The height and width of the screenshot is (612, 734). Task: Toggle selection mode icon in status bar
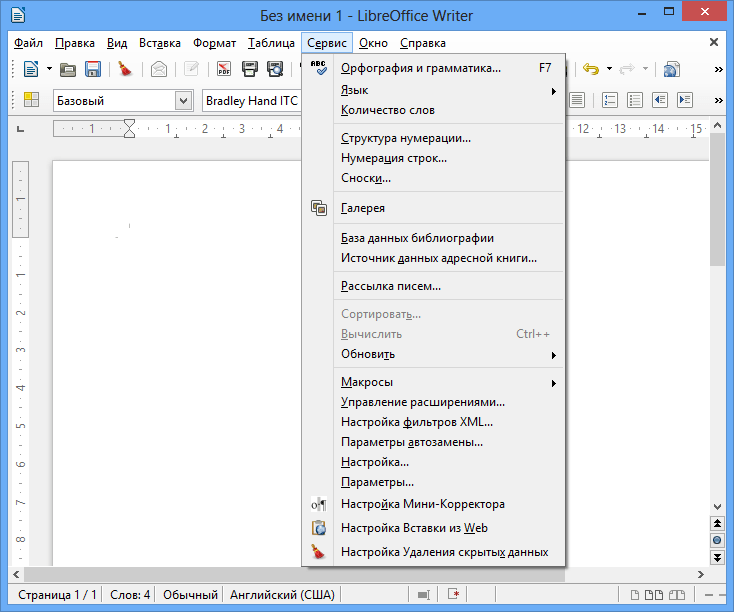424,595
